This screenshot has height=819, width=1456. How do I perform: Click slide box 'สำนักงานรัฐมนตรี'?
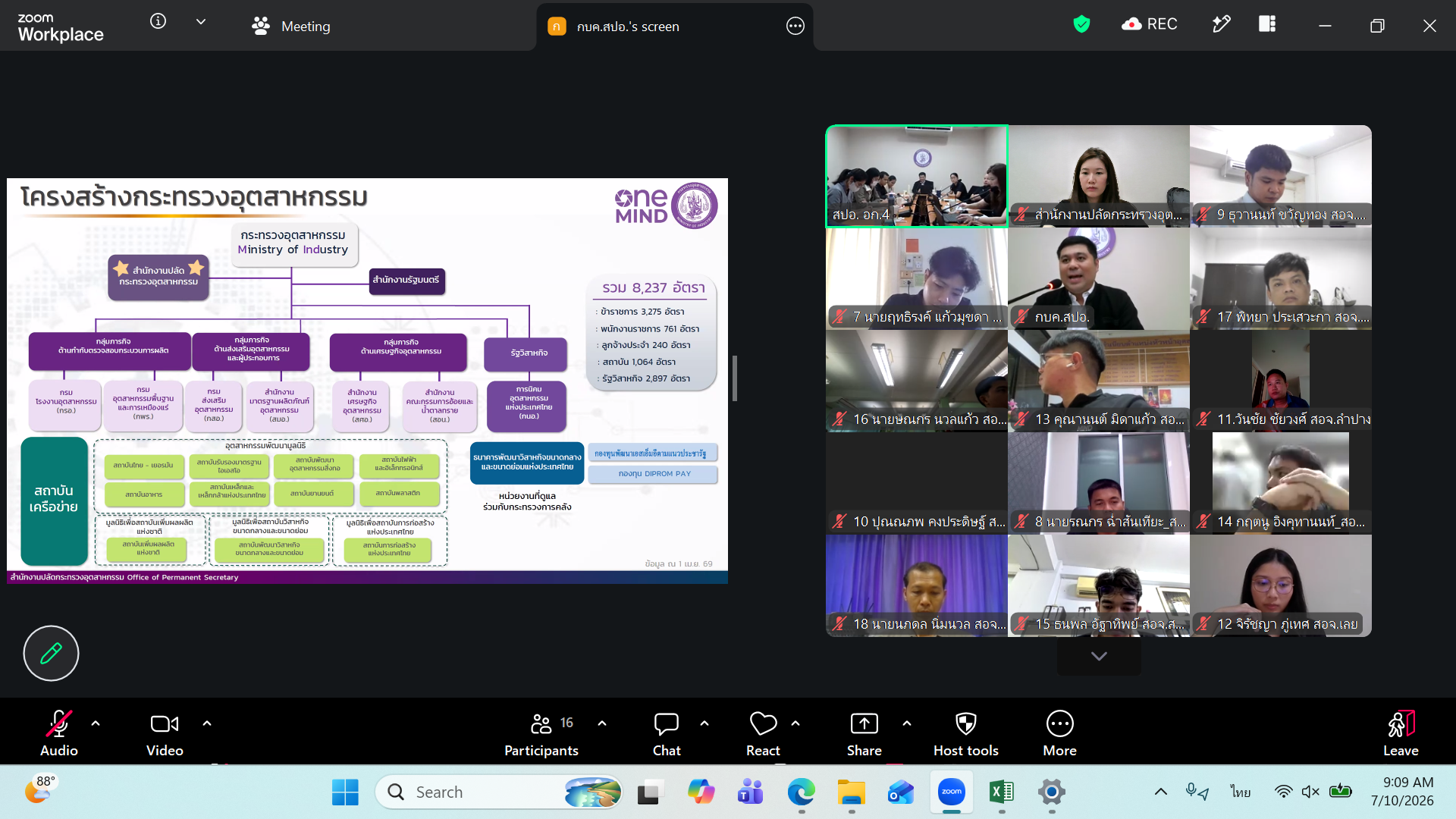pyautogui.click(x=406, y=280)
